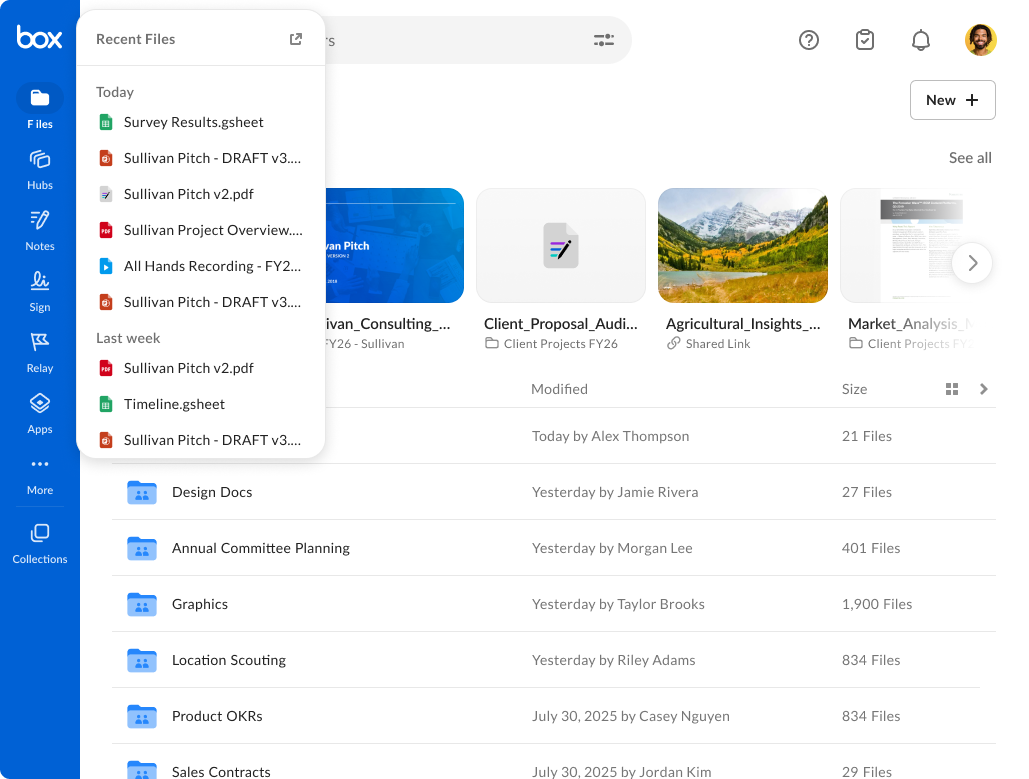Pop out the Recent Files panel
Viewport: 1029px width, 779px height.
pyautogui.click(x=296, y=39)
